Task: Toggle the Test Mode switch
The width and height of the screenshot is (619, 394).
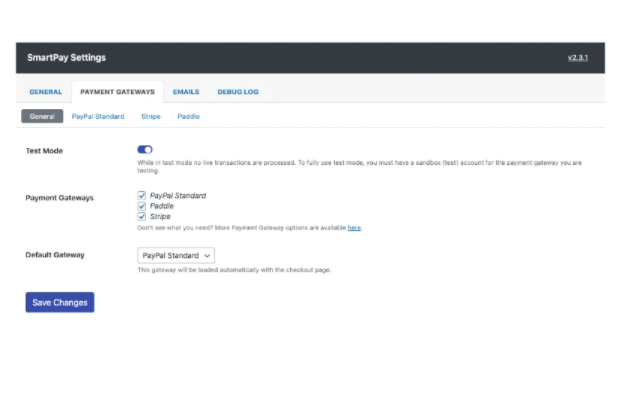Action: tap(144, 150)
